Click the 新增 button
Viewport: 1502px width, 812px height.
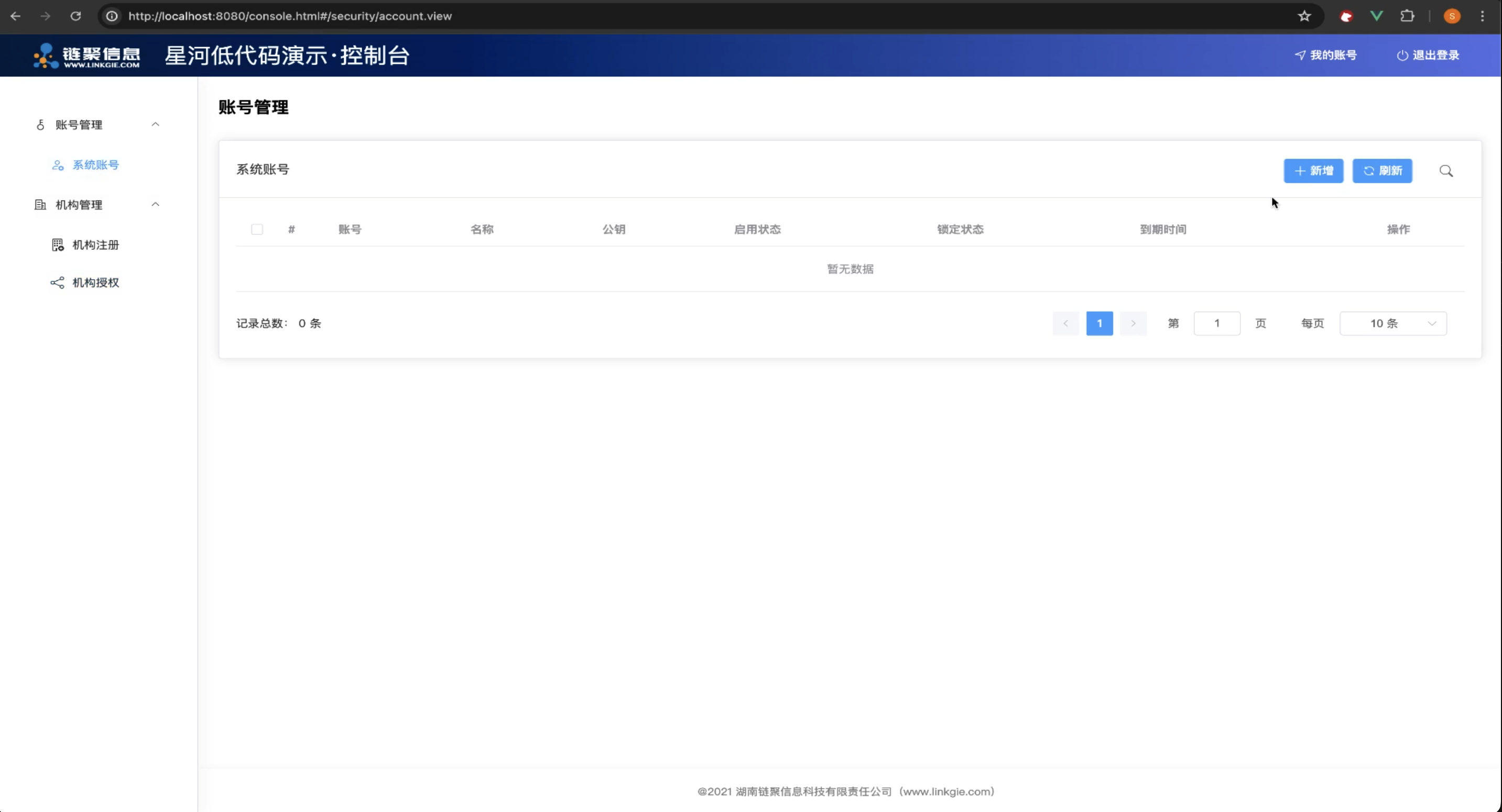(1313, 171)
